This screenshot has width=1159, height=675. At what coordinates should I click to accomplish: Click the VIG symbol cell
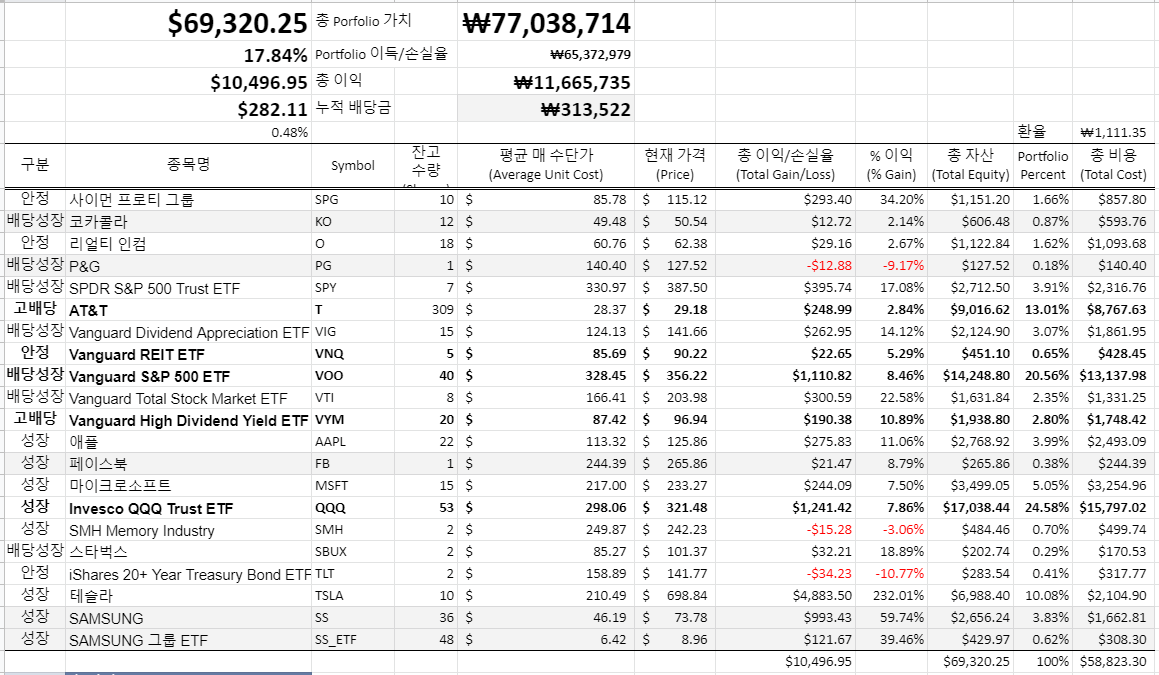pyautogui.click(x=353, y=332)
